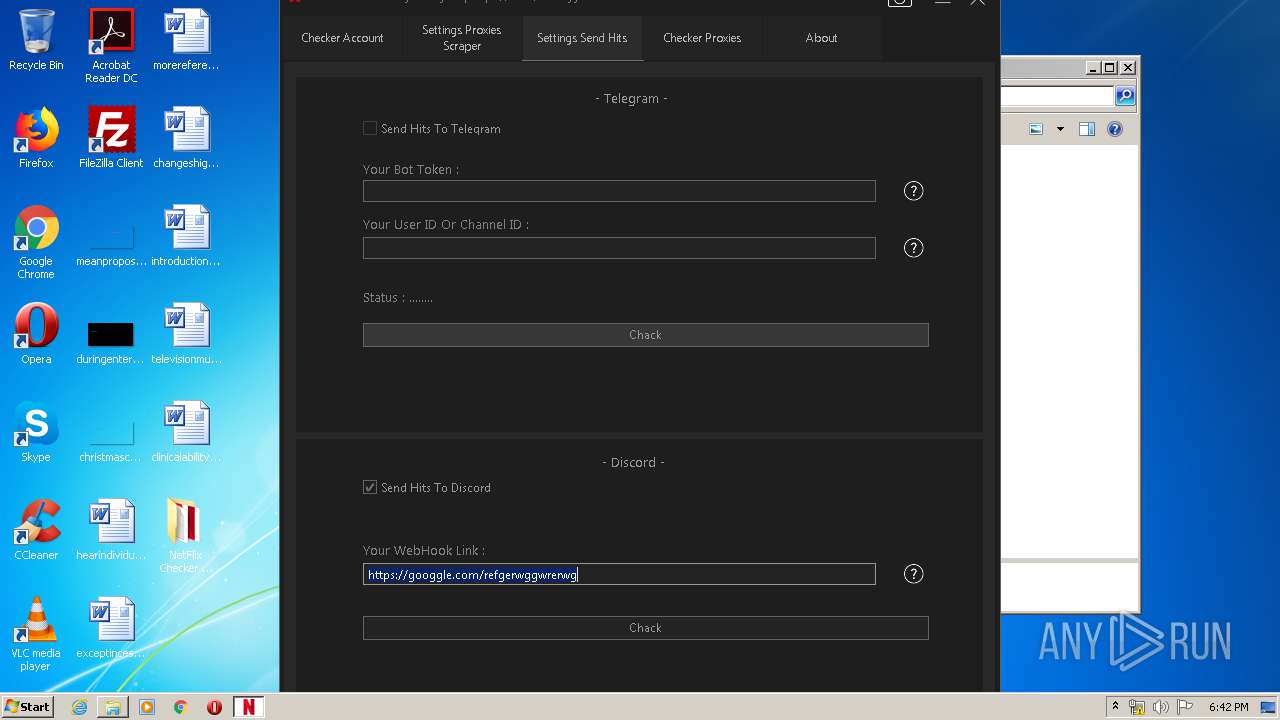1280x720 pixels.
Task: Show hidden system tray icons
Action: point(1115,707)
